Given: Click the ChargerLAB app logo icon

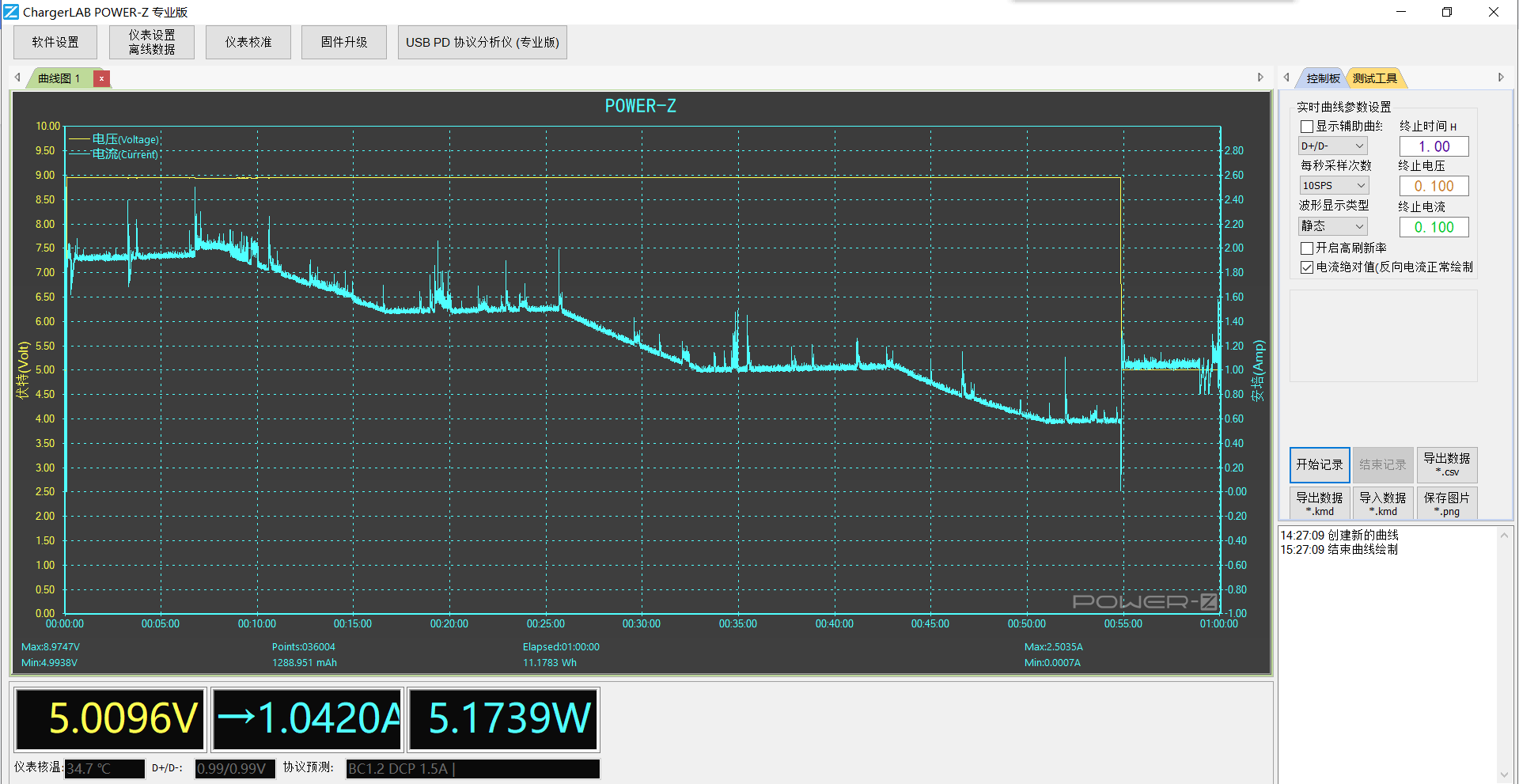Looking at the screenshot, I should [11, 12].
